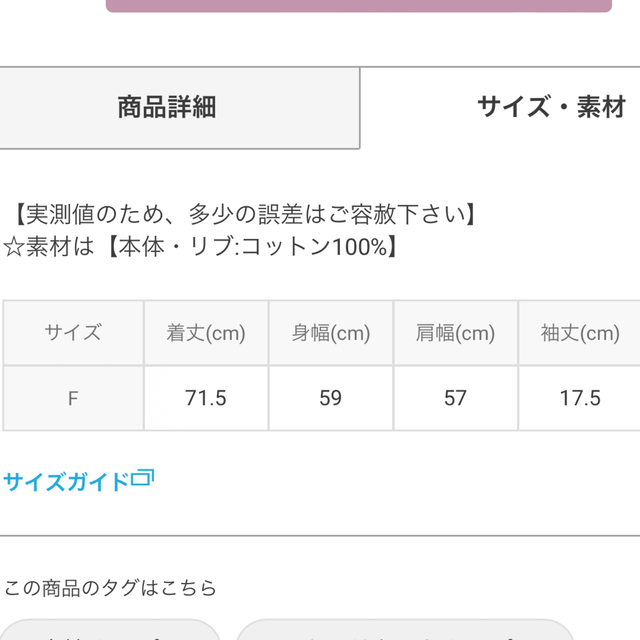Click the 57 shoulder width cell
The image size is (640, 640).
click(x=456, y=398)
